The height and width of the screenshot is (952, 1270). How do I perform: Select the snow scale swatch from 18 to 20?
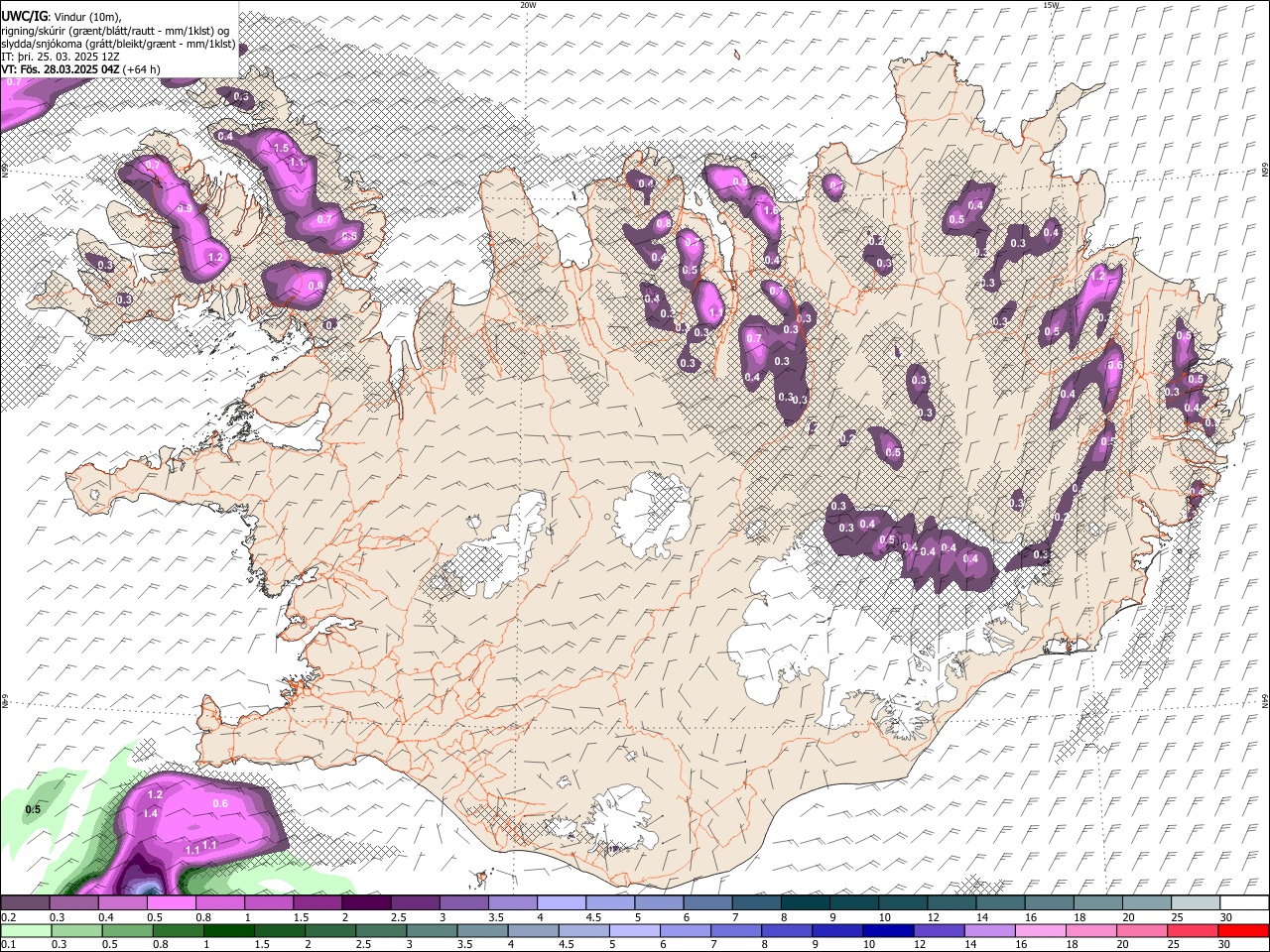pyautogui.click(x=1096, y=903)
